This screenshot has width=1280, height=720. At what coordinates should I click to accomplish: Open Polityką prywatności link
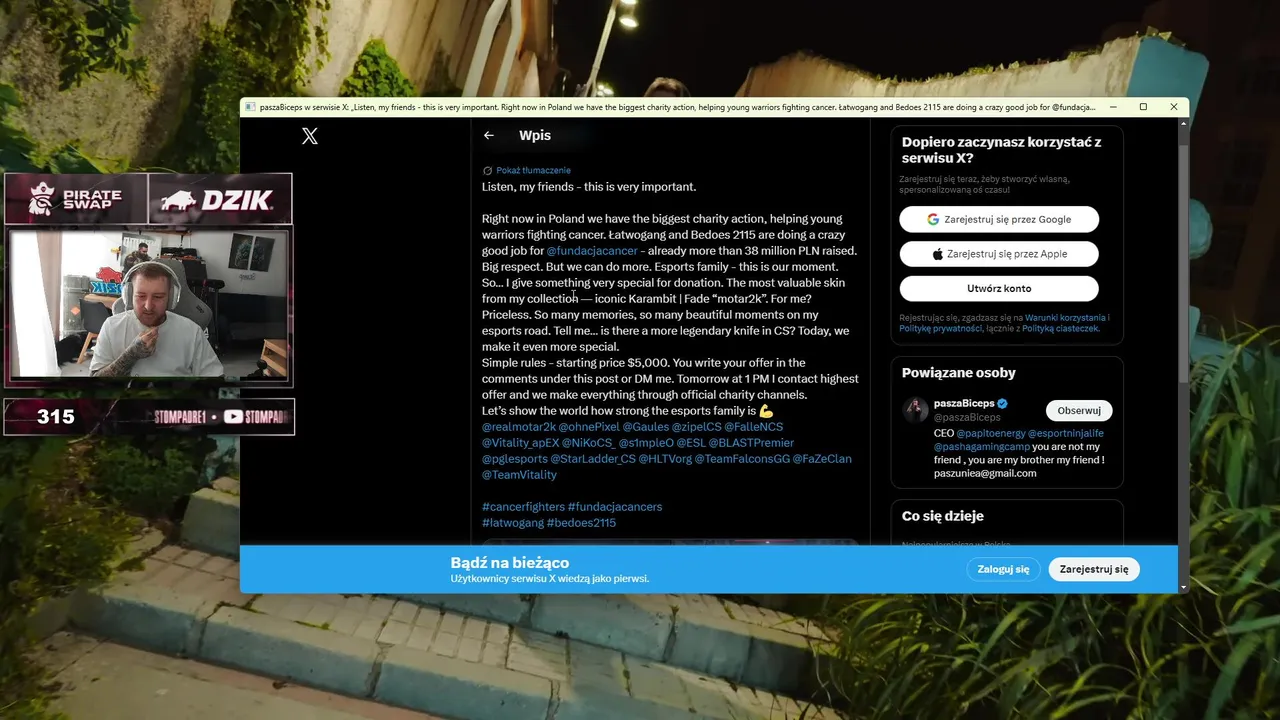[x=938, y=328]
